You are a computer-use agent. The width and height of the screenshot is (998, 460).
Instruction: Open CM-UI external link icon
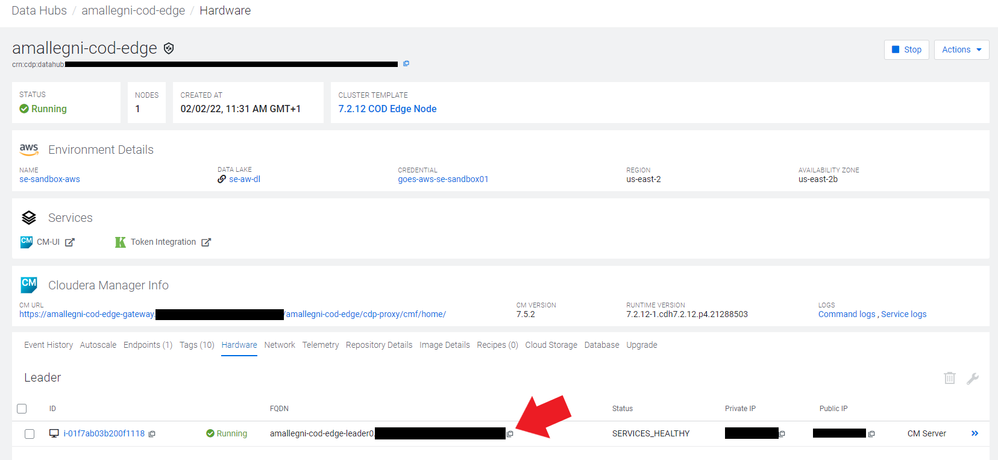pyautogui.click(x=70, y=242)
